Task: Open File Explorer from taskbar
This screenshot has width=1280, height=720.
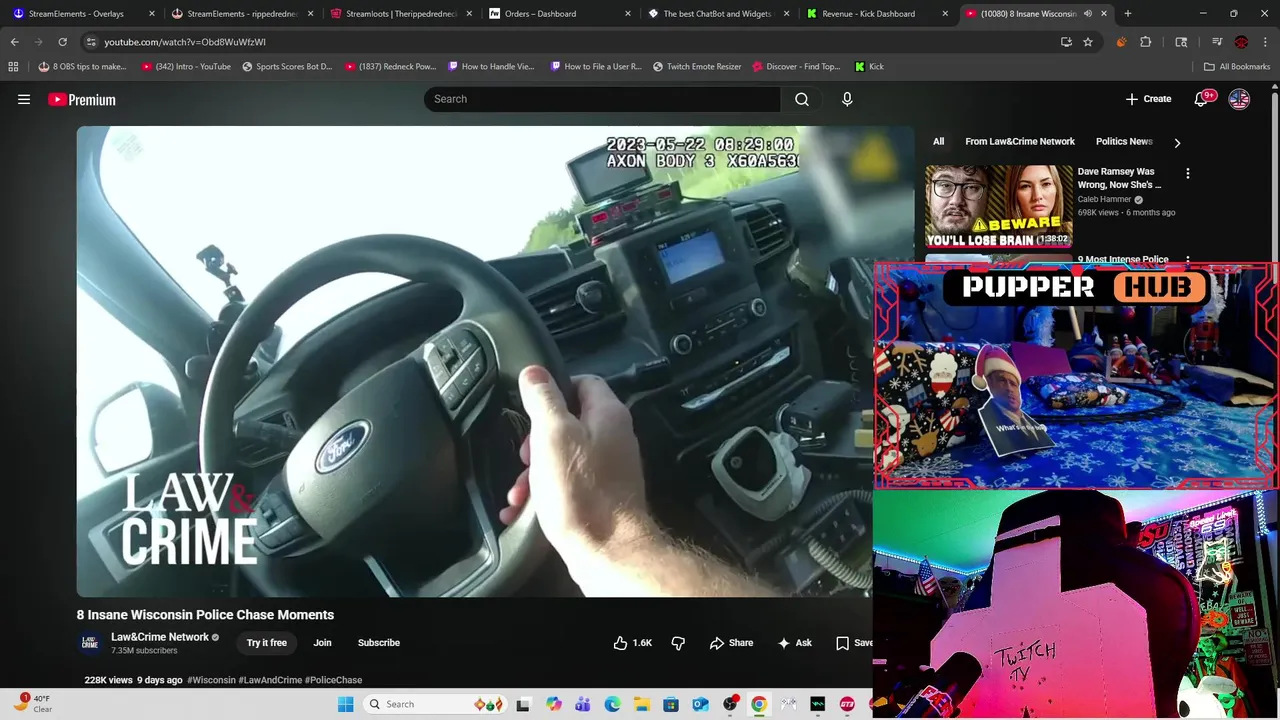Action: point(641,704)
